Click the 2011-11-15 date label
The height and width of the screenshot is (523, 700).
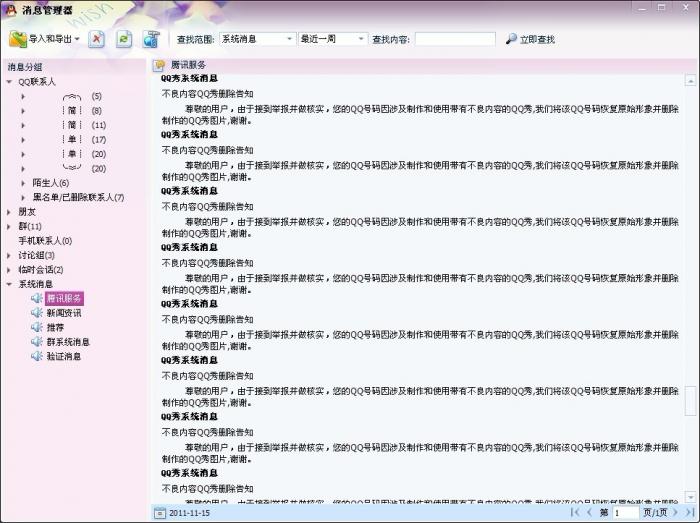[189, 513]
